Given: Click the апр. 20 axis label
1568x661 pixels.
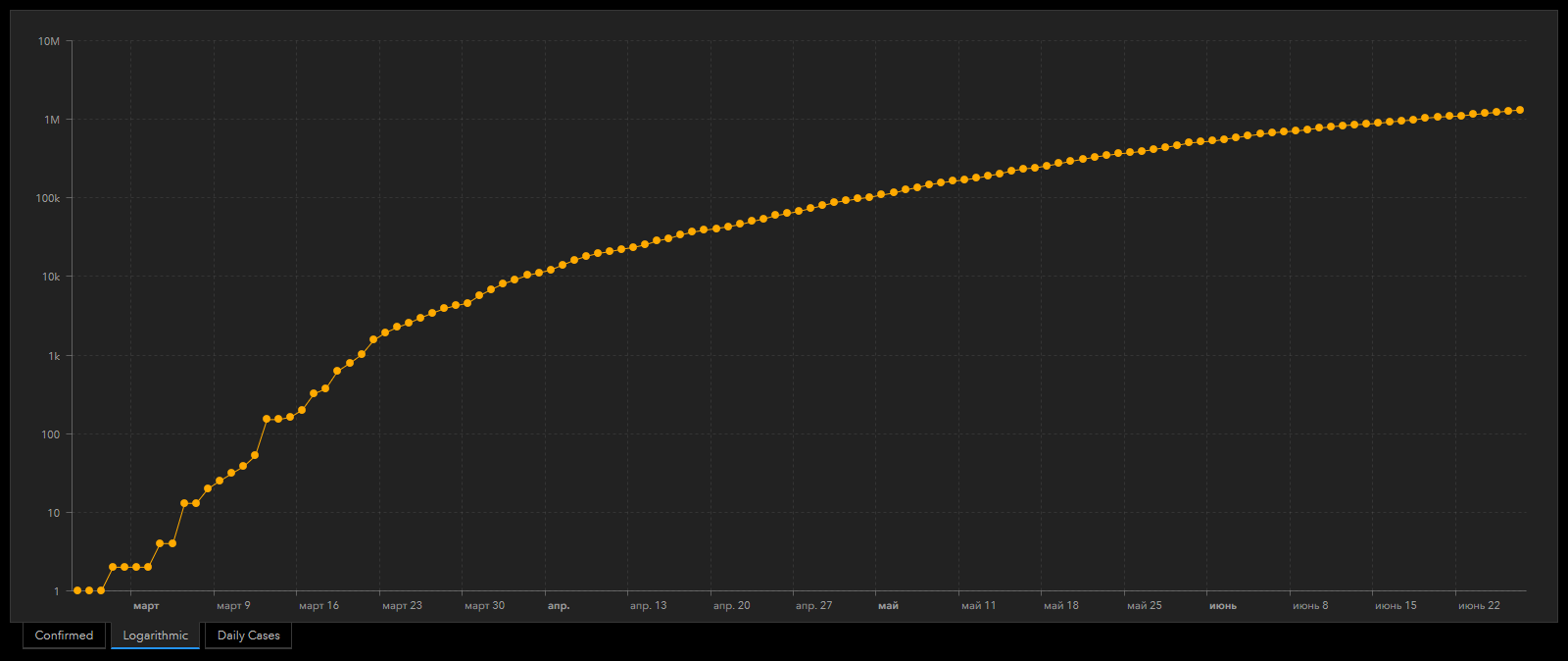Looking at the screenshot, I should point(731,606).
